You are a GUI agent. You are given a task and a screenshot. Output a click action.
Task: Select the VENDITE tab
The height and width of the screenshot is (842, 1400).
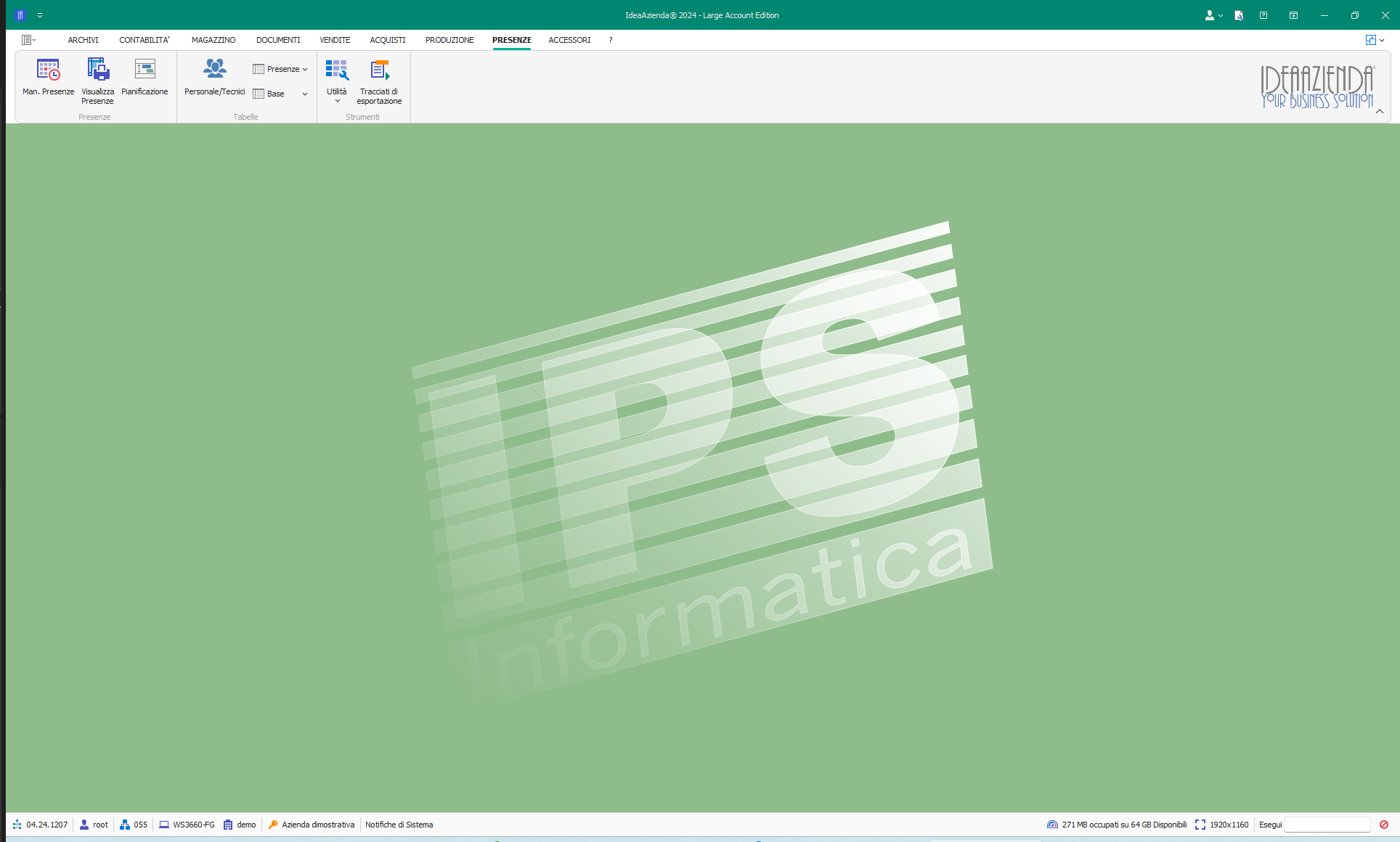click(335, 40)
